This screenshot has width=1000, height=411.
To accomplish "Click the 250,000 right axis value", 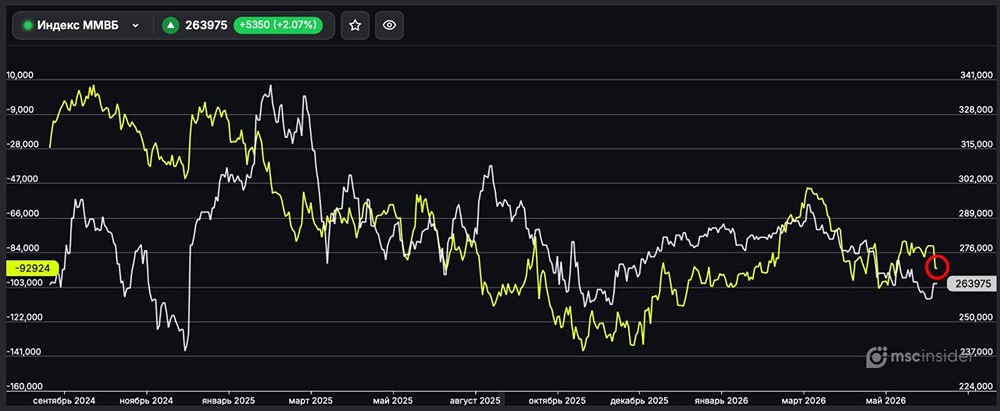I will point(975,317).
